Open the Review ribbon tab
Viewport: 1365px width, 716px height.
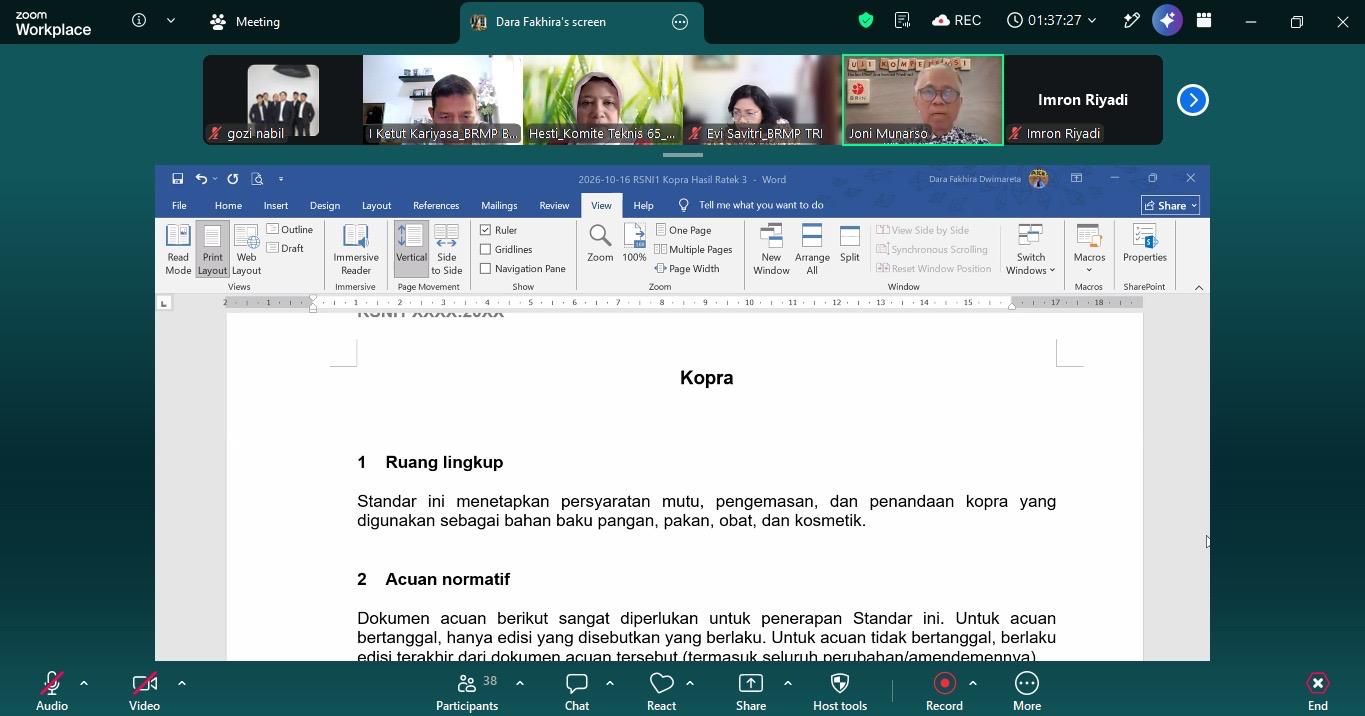[554, 205]
